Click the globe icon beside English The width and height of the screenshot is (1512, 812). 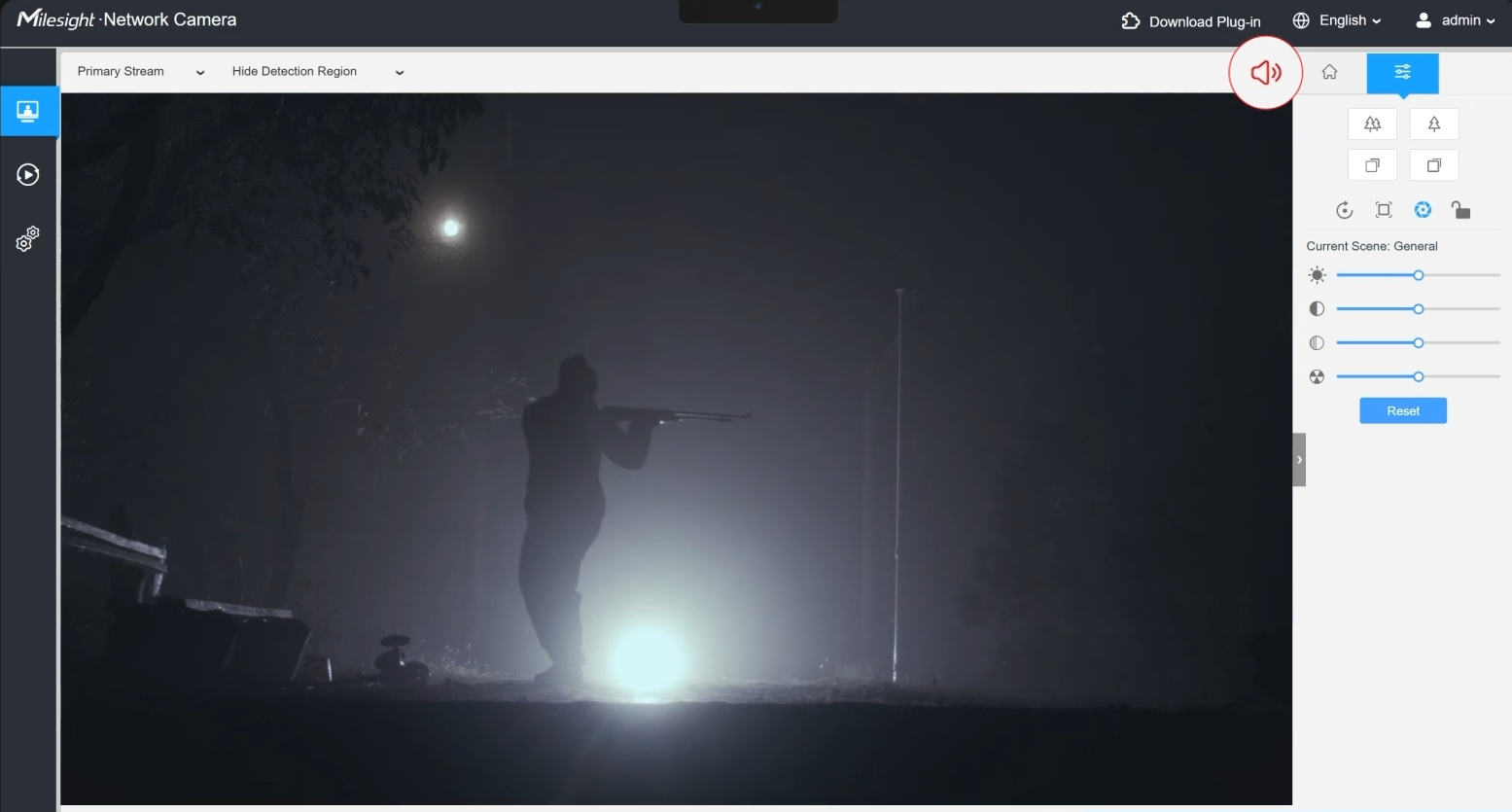(x=1301, y=20)
